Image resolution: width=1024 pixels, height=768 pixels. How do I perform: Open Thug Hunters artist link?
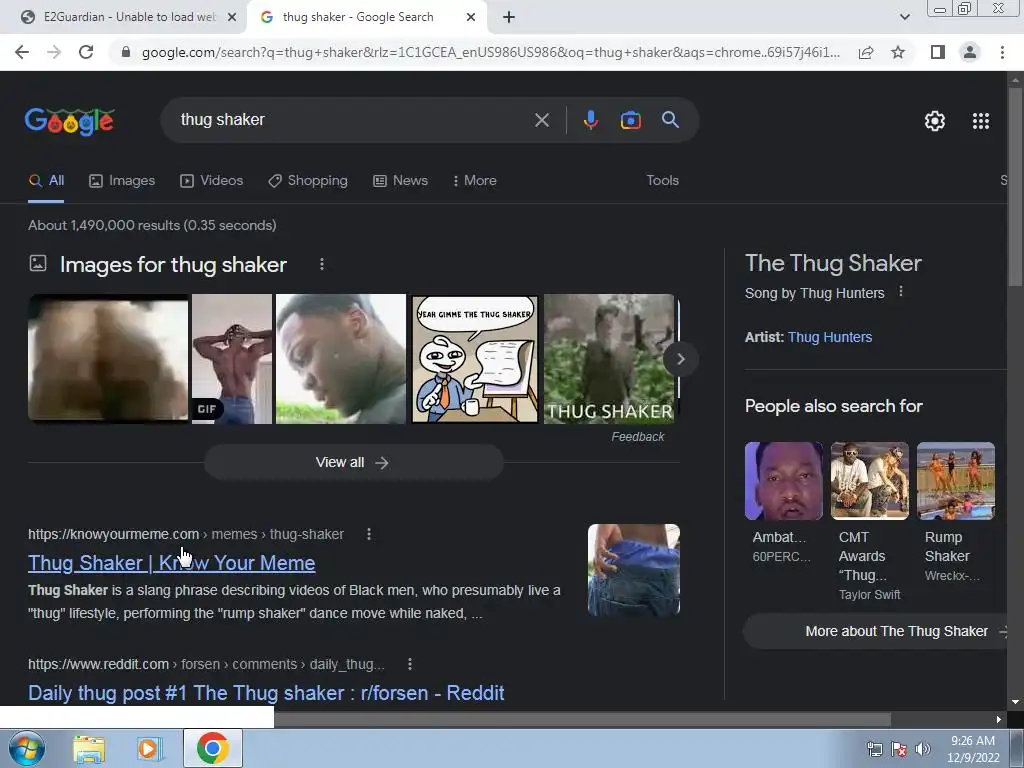829,337
